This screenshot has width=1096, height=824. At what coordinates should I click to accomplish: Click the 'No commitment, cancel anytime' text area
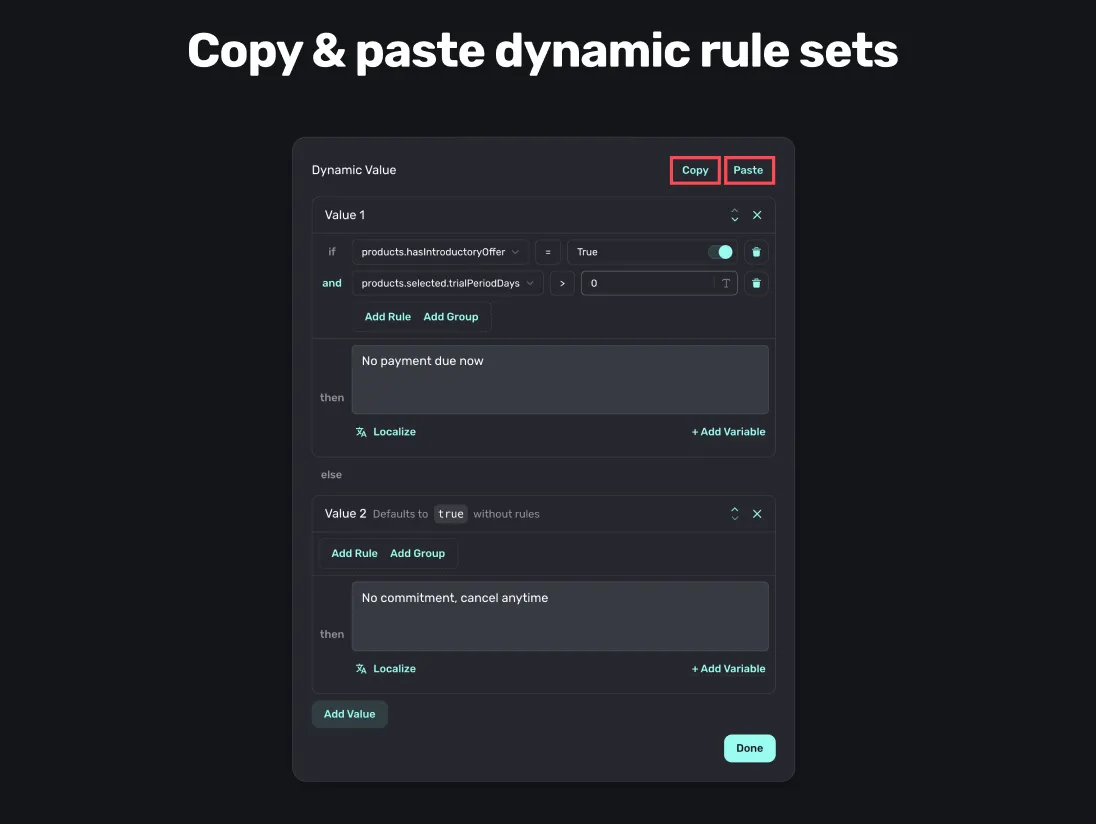pyautogui.click(x=560, y=616)
